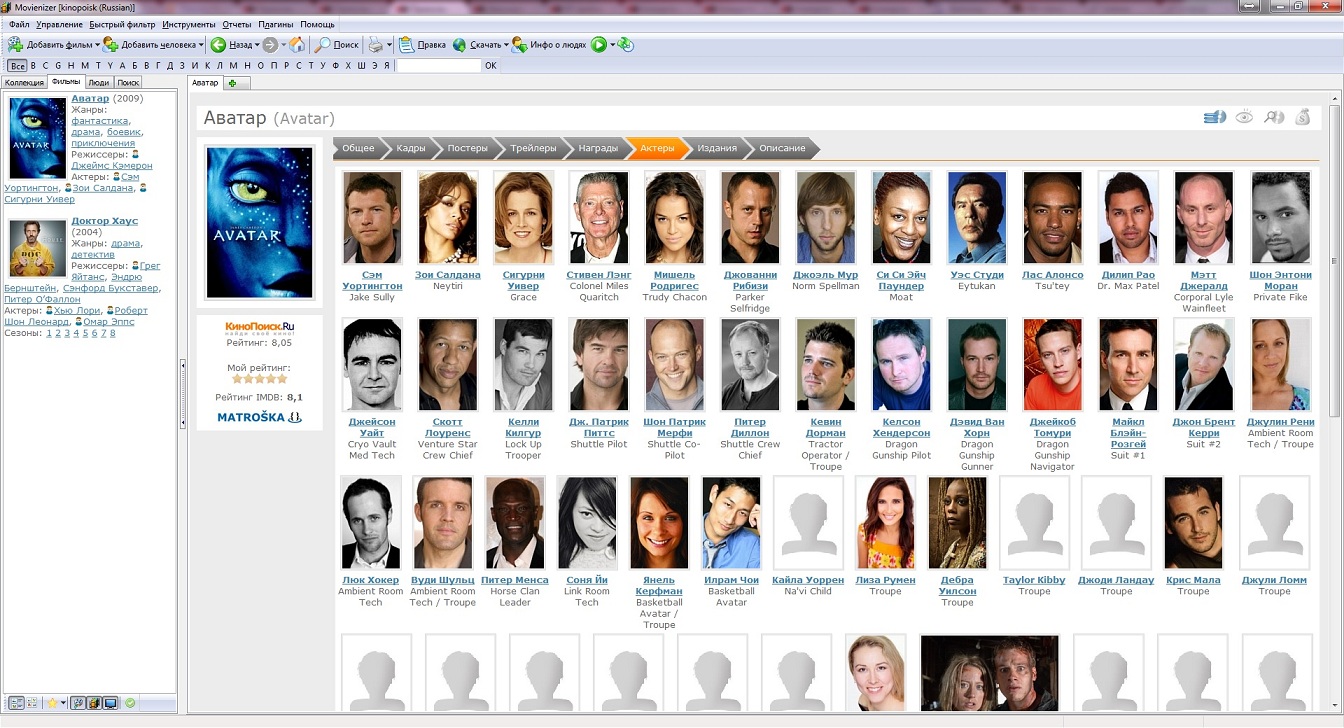The height and width of the screenshot is (728, 1344).
Task: Click the green play button icon
Action: coord(598,45)
